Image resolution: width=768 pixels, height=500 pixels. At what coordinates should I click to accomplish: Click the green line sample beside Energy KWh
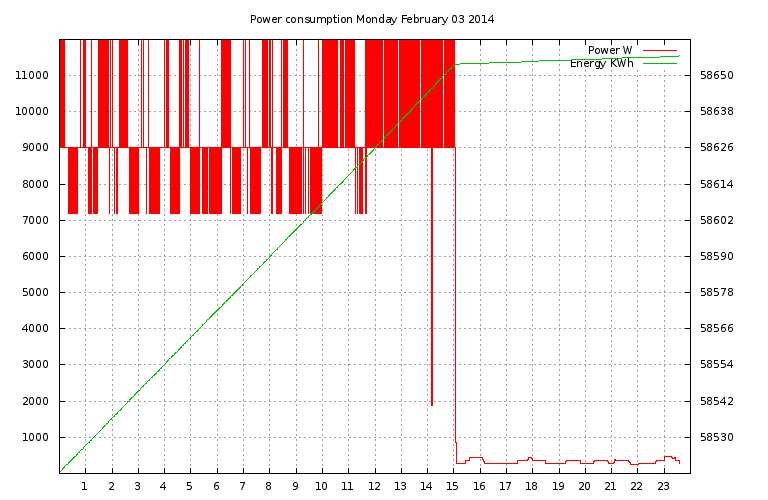[x=660, y=64]
